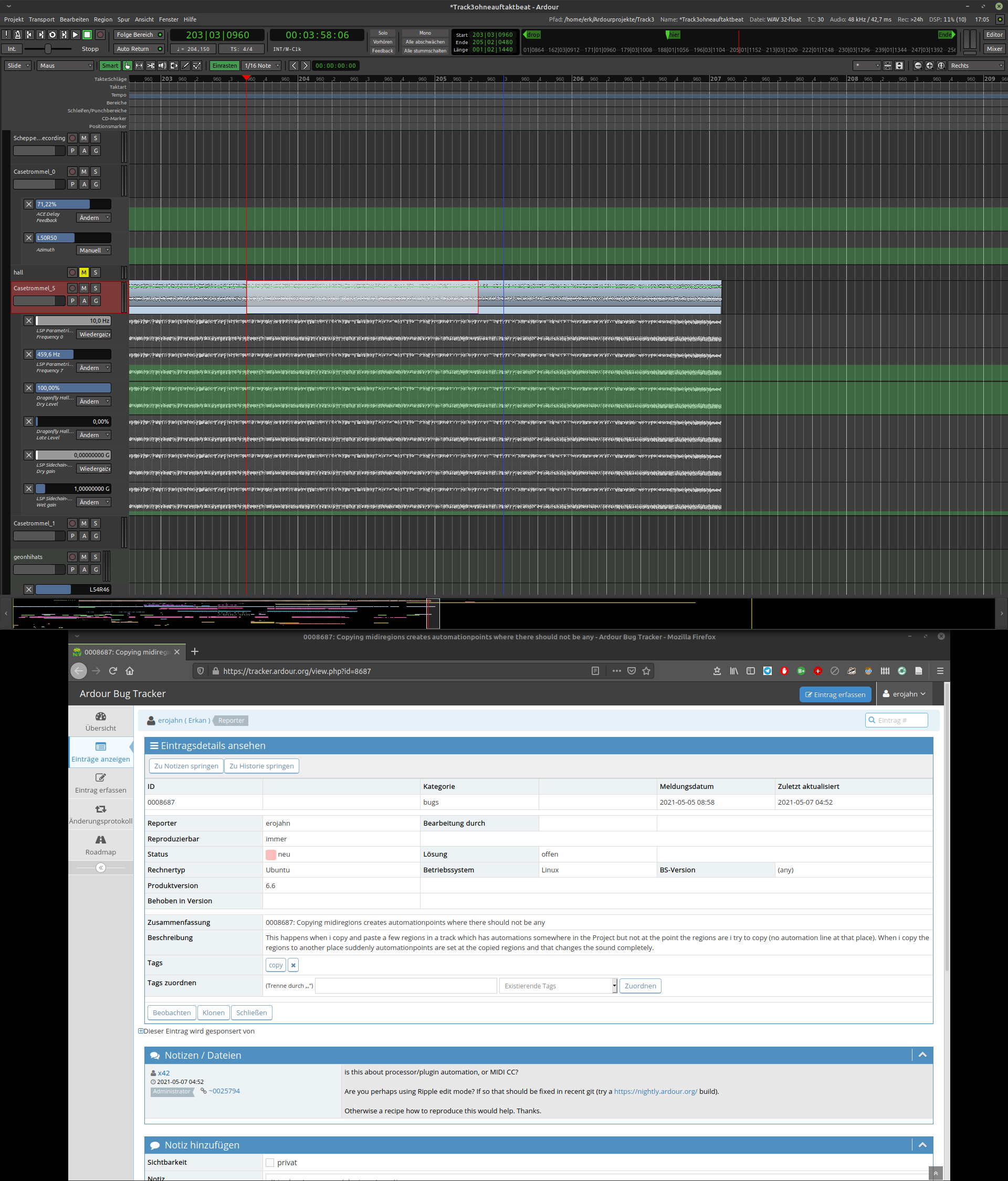Select the Cut (scissors) tool
Viewport: 1008px width, 1181px height.
[151, 66]
